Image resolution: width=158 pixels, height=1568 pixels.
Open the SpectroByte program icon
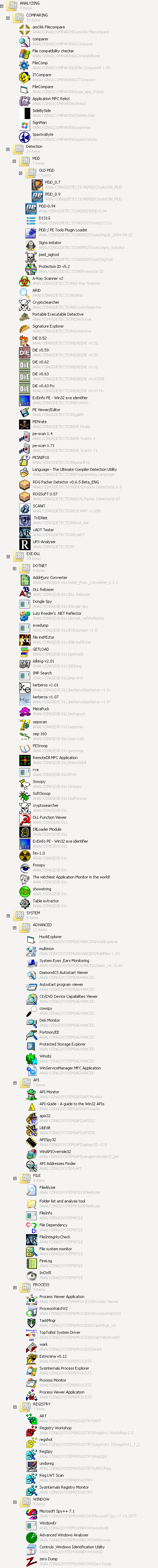tap(24, 137)
